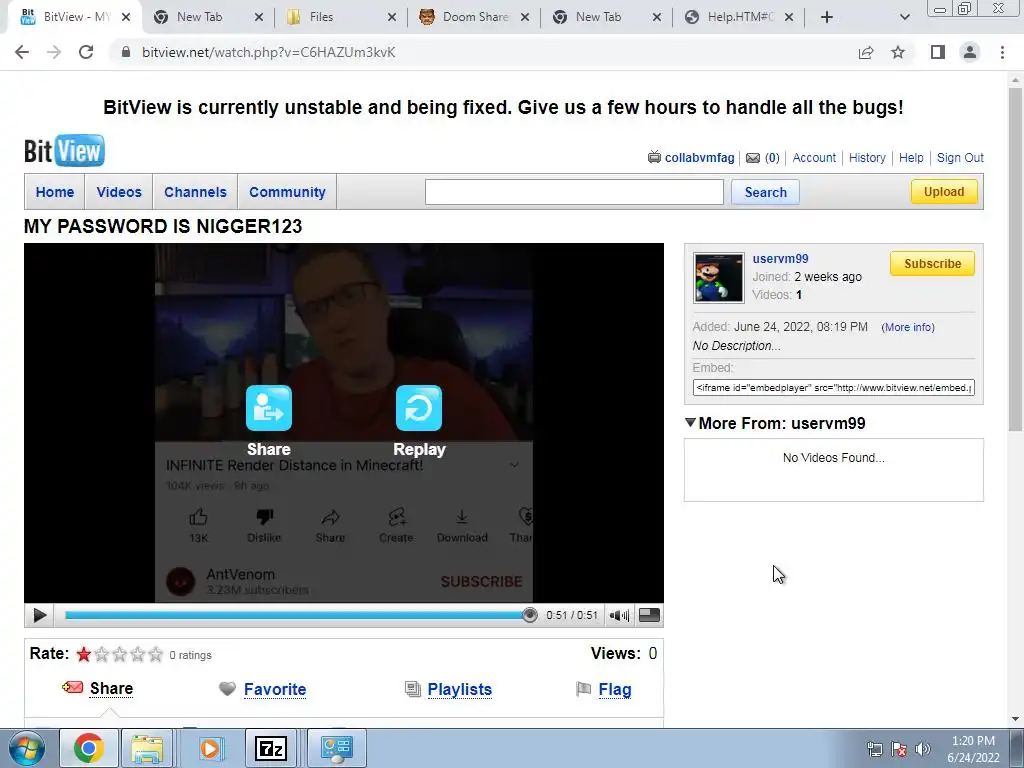The image size is (1024, 768).
Task: Open the History link
Action: point(867,157)
